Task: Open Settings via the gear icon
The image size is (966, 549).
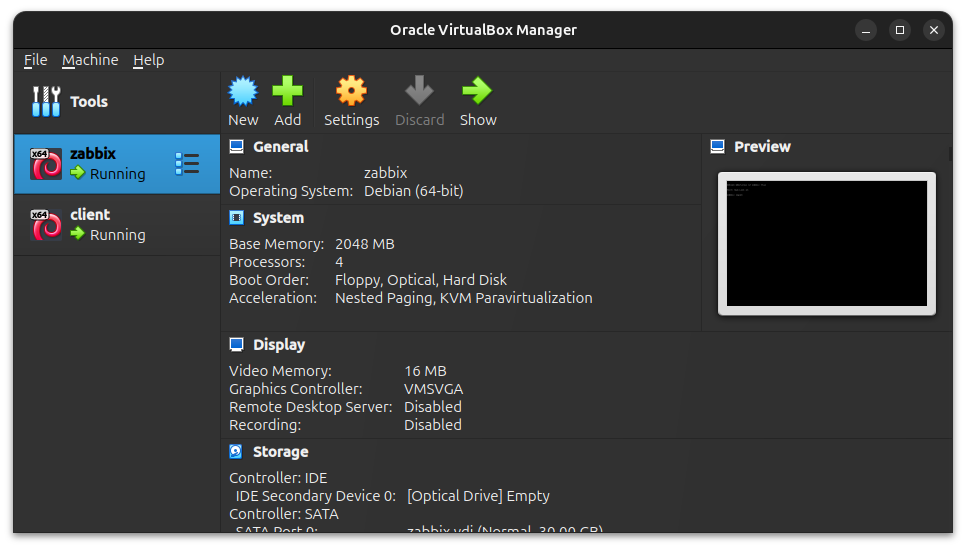Action: (x=351, y=92)
